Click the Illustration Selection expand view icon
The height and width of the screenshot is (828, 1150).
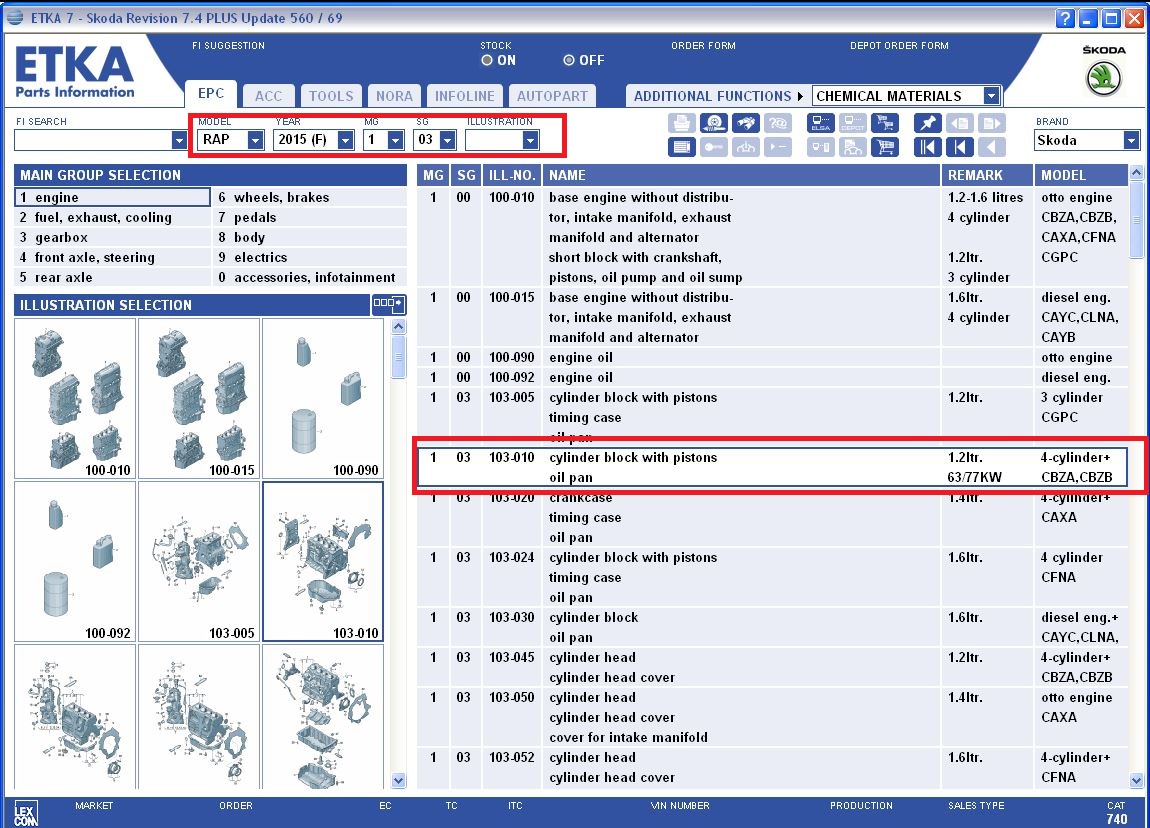[388, 304]
